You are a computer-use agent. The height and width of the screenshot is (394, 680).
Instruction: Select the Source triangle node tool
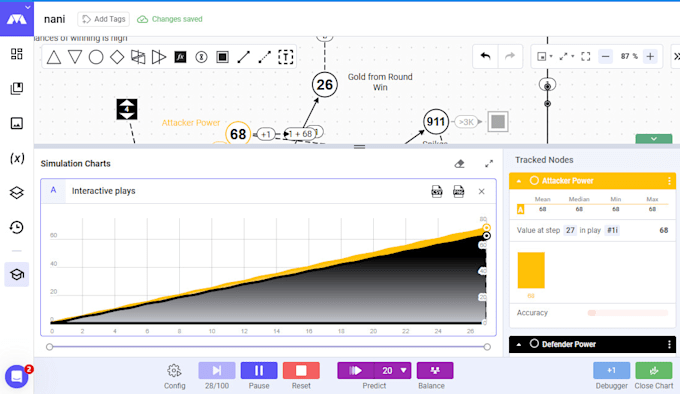coord(54,57)
